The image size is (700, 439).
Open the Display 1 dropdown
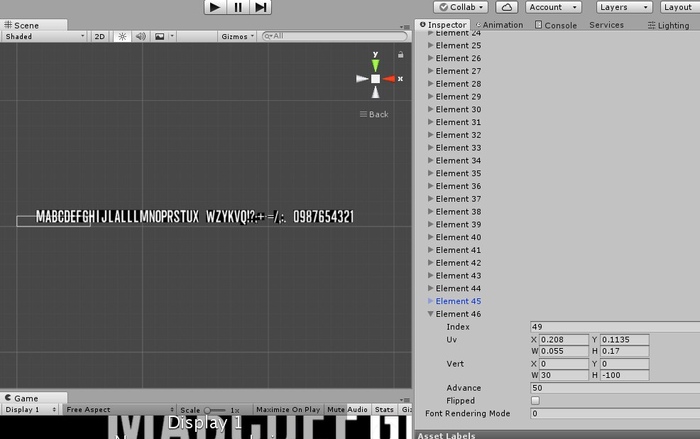[x=30, y=410]
